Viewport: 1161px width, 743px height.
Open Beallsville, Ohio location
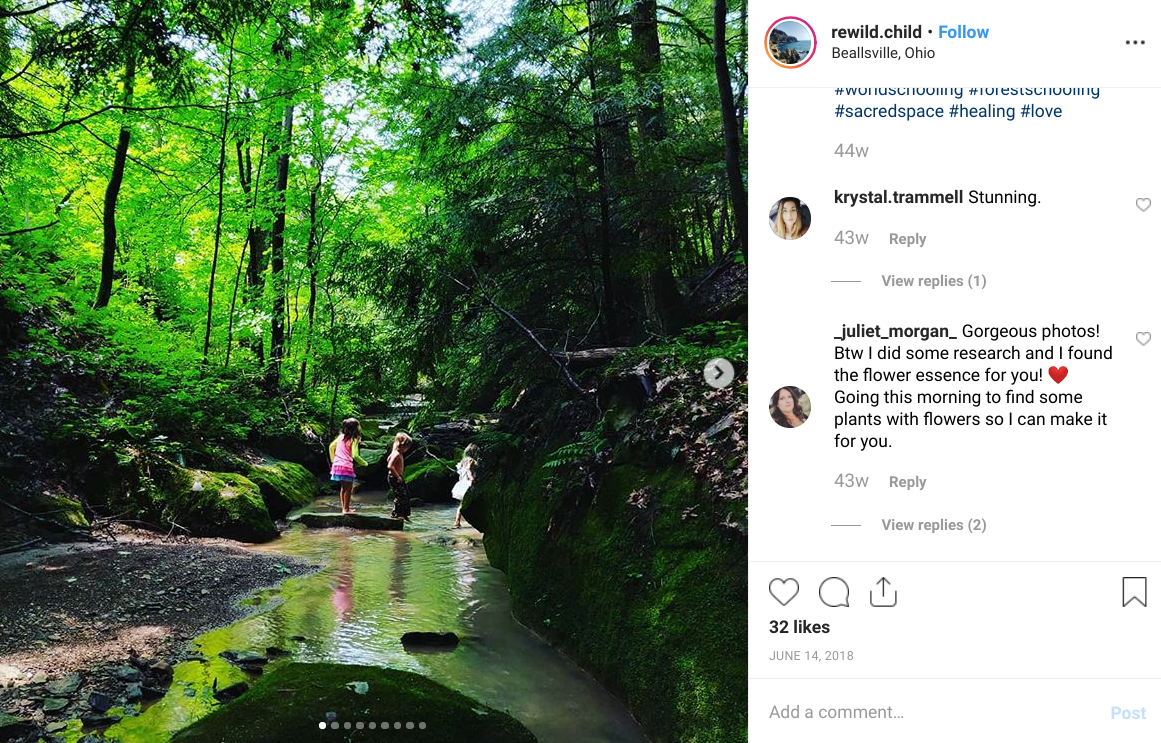883,54
